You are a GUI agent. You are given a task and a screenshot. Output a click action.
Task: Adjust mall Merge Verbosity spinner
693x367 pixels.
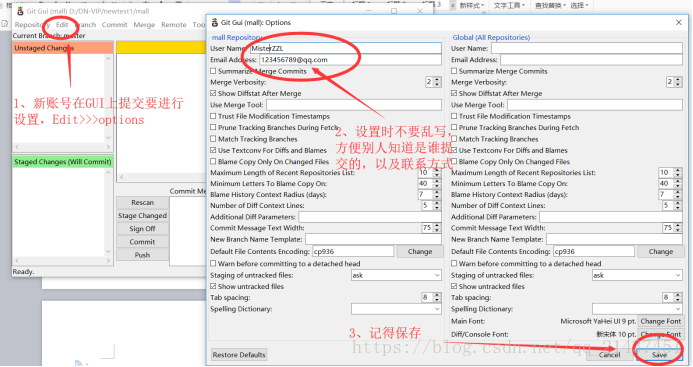pyautogui.click(x=433, y=82)
